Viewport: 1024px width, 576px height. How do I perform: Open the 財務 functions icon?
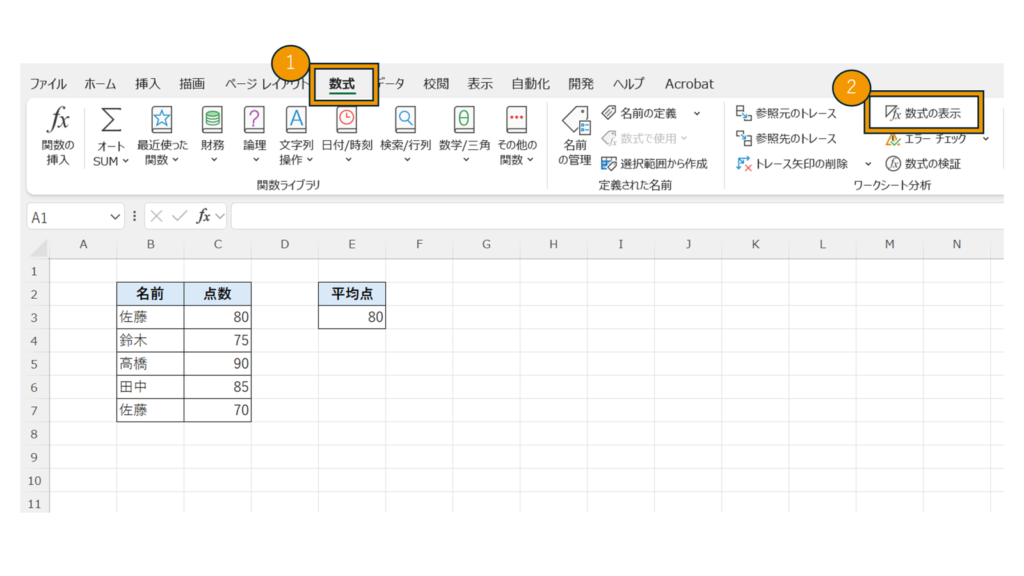[x=212, y=122]
